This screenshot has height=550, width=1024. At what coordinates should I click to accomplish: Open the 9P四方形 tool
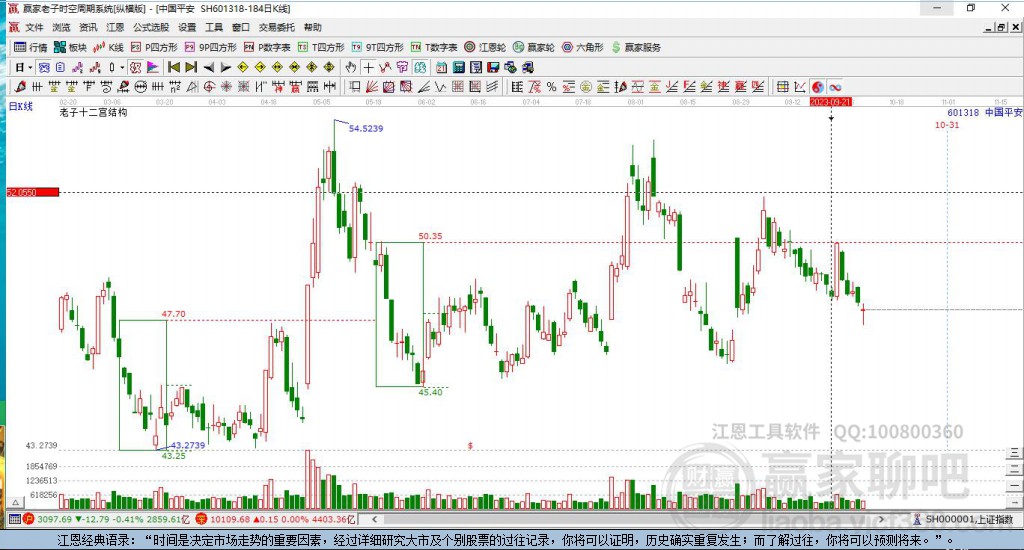[210, 47]
